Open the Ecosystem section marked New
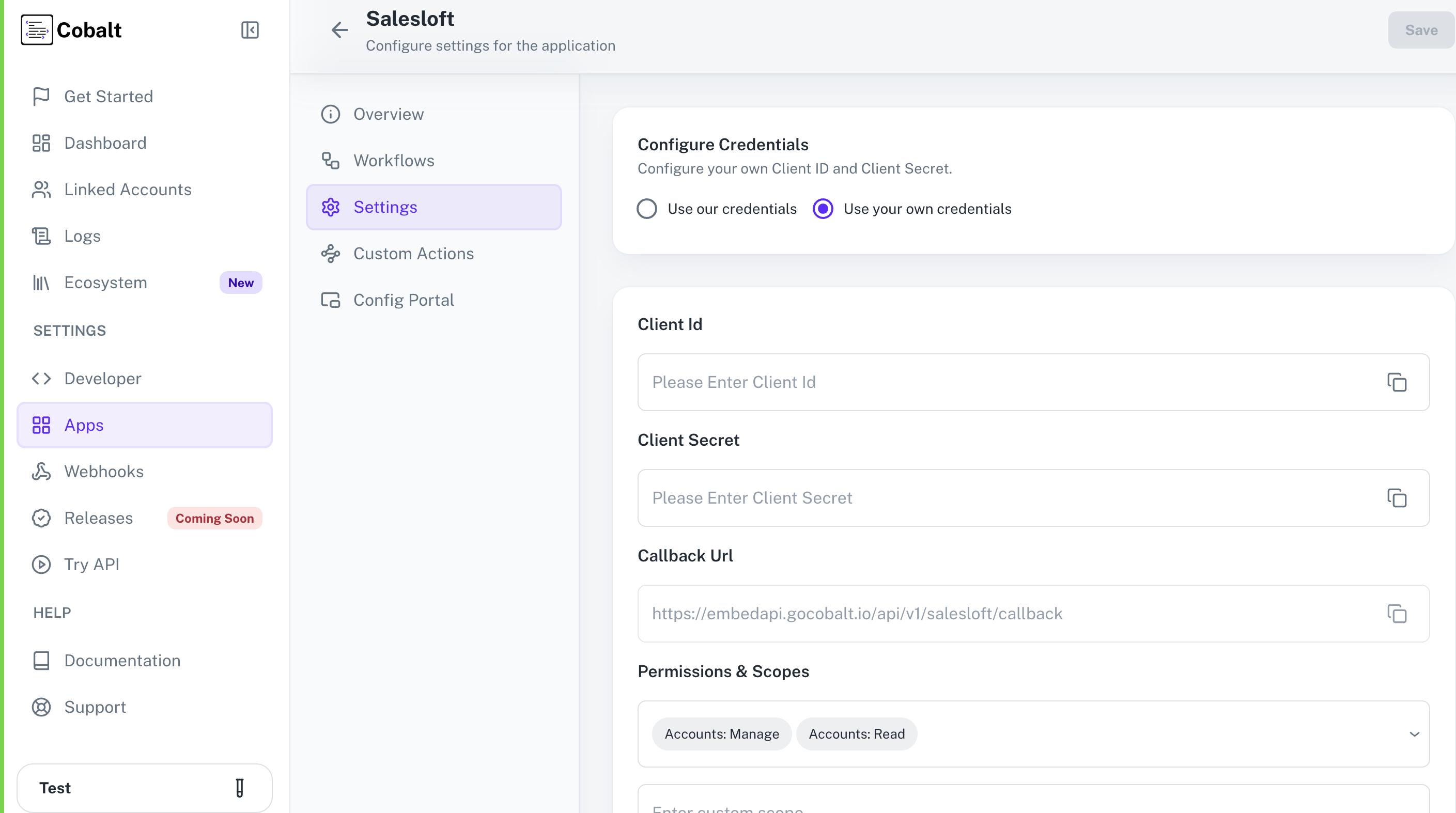1456x813 pixels. 105,283
